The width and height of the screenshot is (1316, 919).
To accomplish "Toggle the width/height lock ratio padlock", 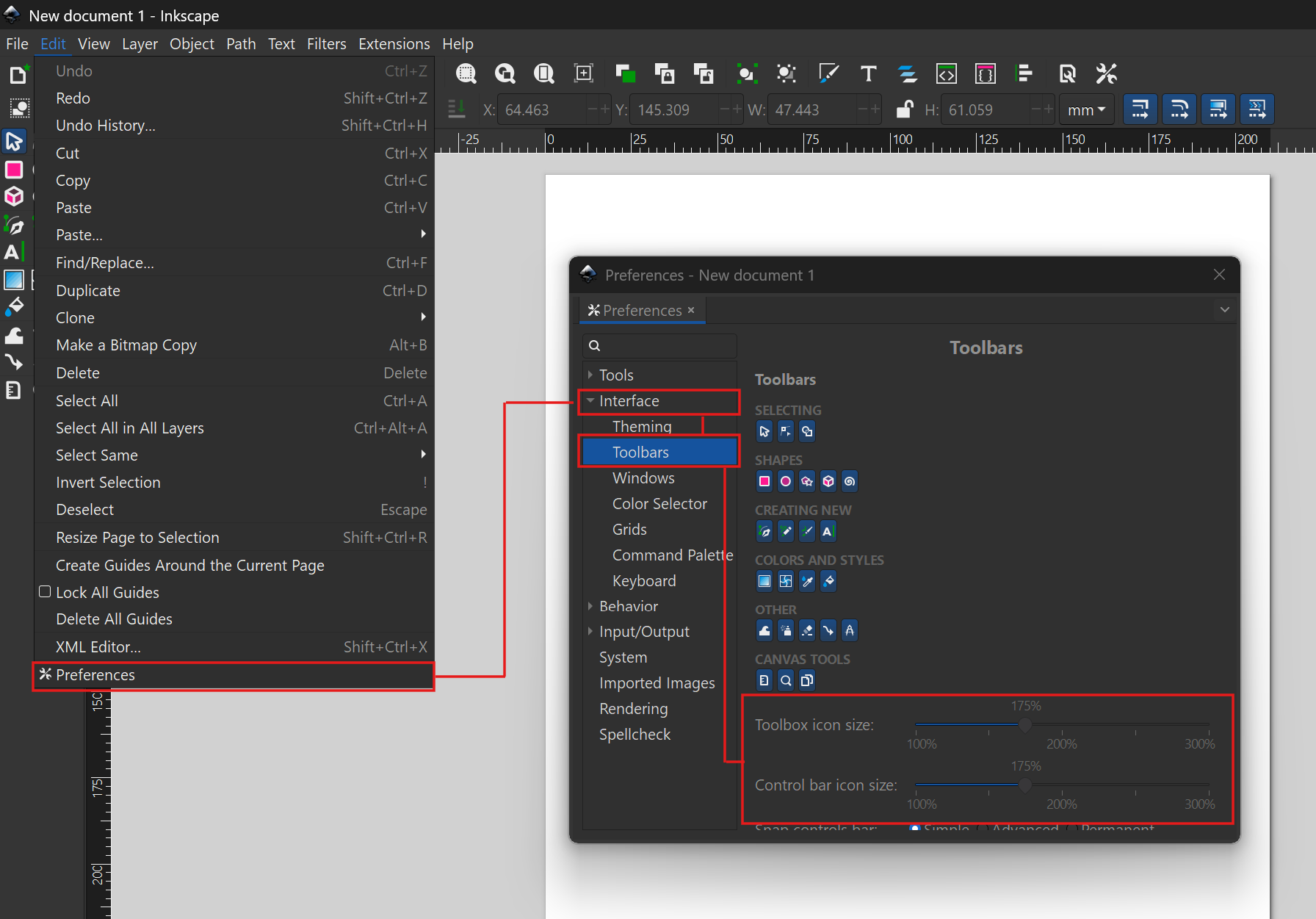I will 905,109.
